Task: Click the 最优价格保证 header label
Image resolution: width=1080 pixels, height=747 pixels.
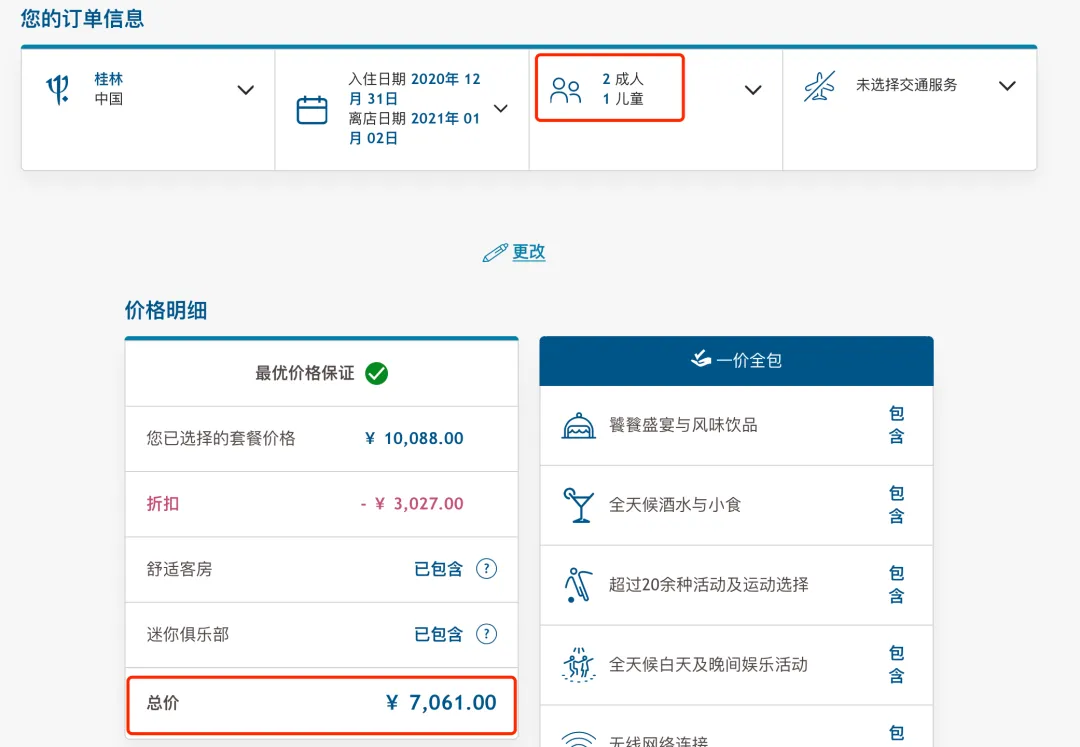Action: point(305,373)
